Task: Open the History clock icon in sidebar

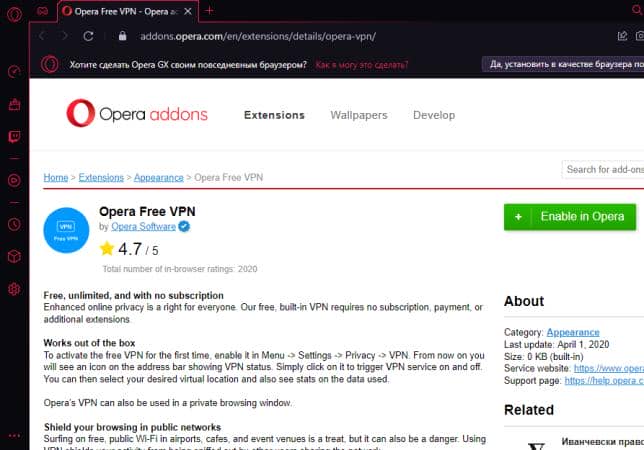Action: 14,225
